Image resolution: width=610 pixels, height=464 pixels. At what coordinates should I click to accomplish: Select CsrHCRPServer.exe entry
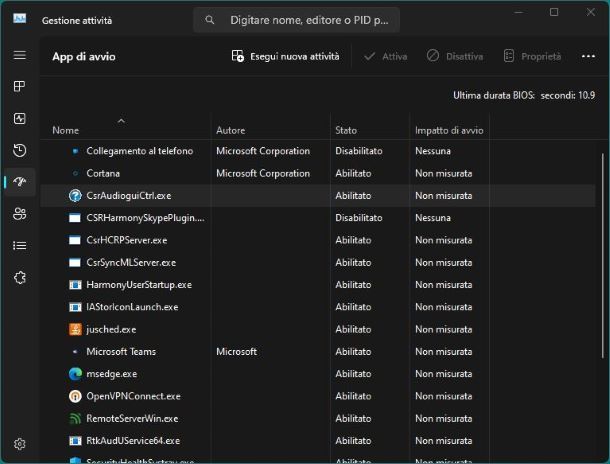[126, 240]
